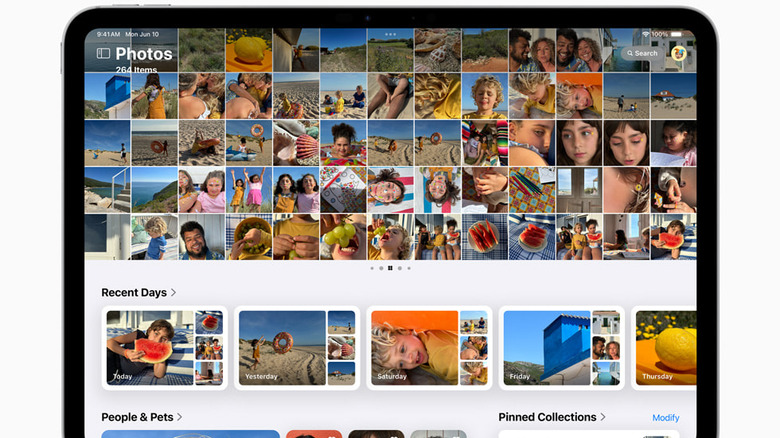Tap the 264 Items count label
Screen dimensions: 780x438
(x=136, y=70)
